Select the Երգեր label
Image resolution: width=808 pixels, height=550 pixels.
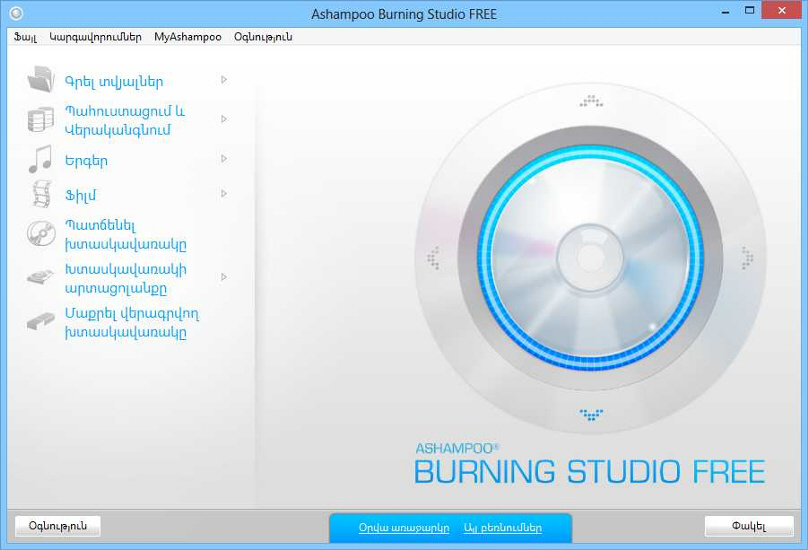86,161
